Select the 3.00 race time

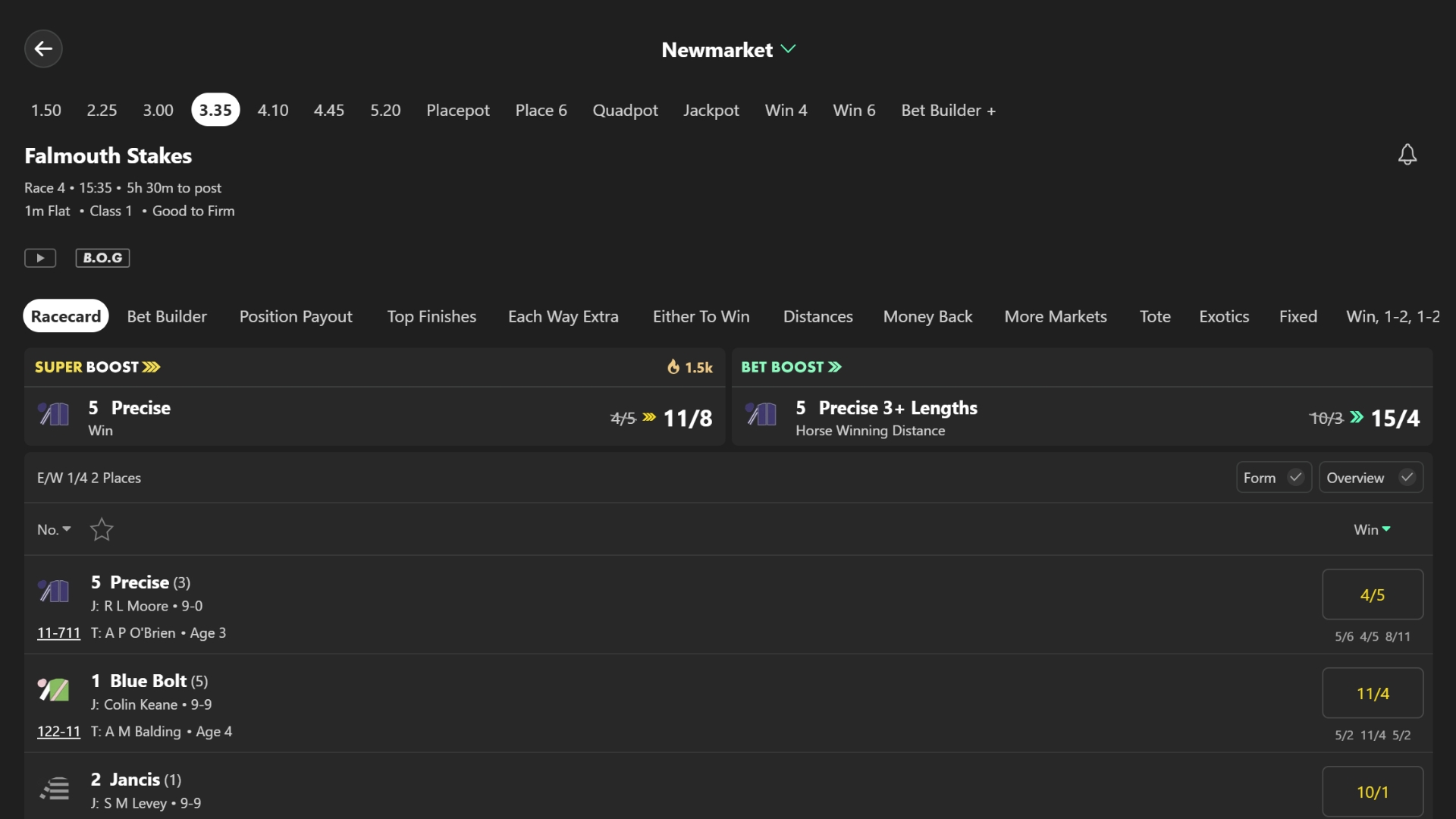158,110
